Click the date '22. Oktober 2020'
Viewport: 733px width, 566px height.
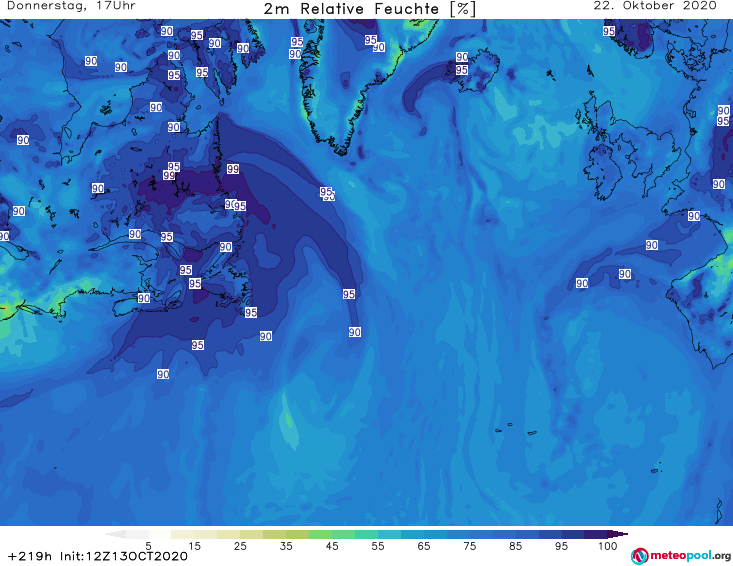(655, 6)
